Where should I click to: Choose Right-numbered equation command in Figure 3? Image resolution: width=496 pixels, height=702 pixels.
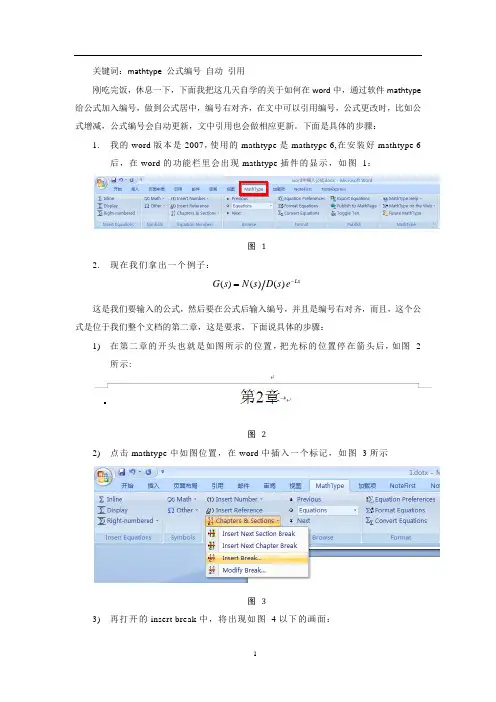[128, 521]
